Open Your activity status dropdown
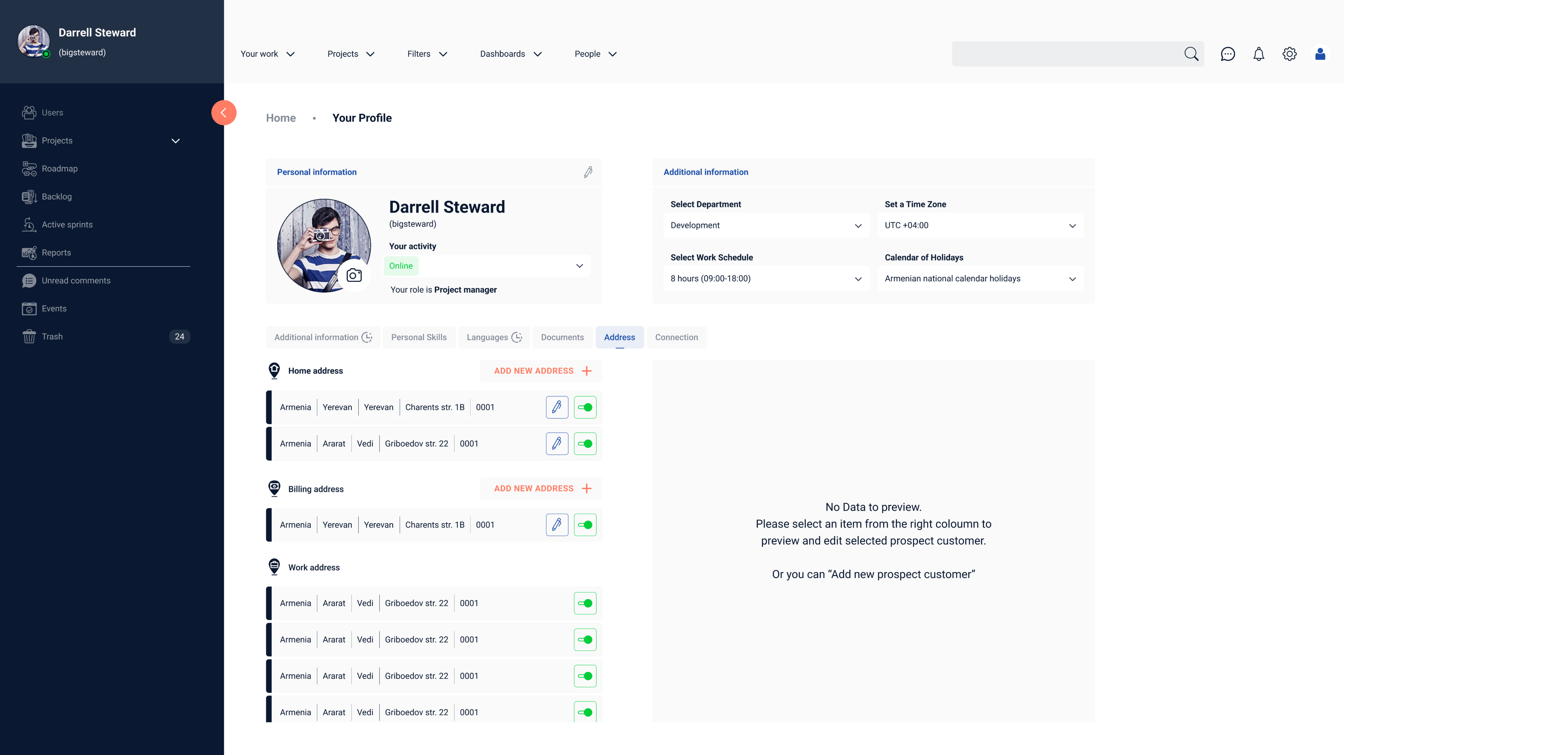Viewport: 1568px width, 755px height. click(487, 266)
